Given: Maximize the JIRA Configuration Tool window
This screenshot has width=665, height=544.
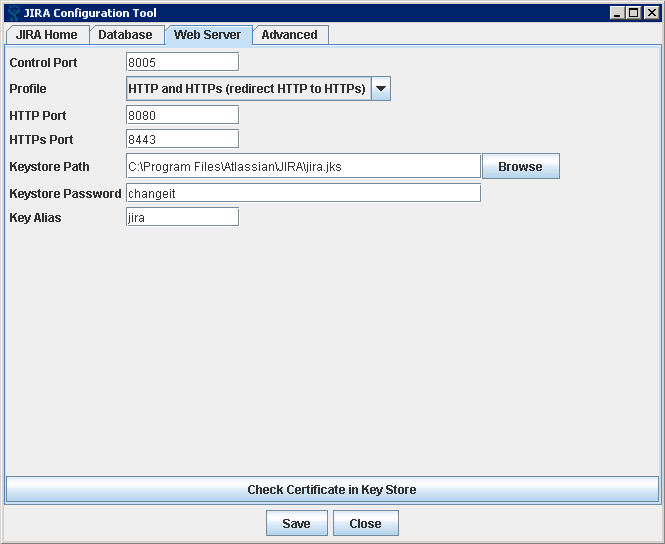Looking at the screenshot, I should pos(633,13).
